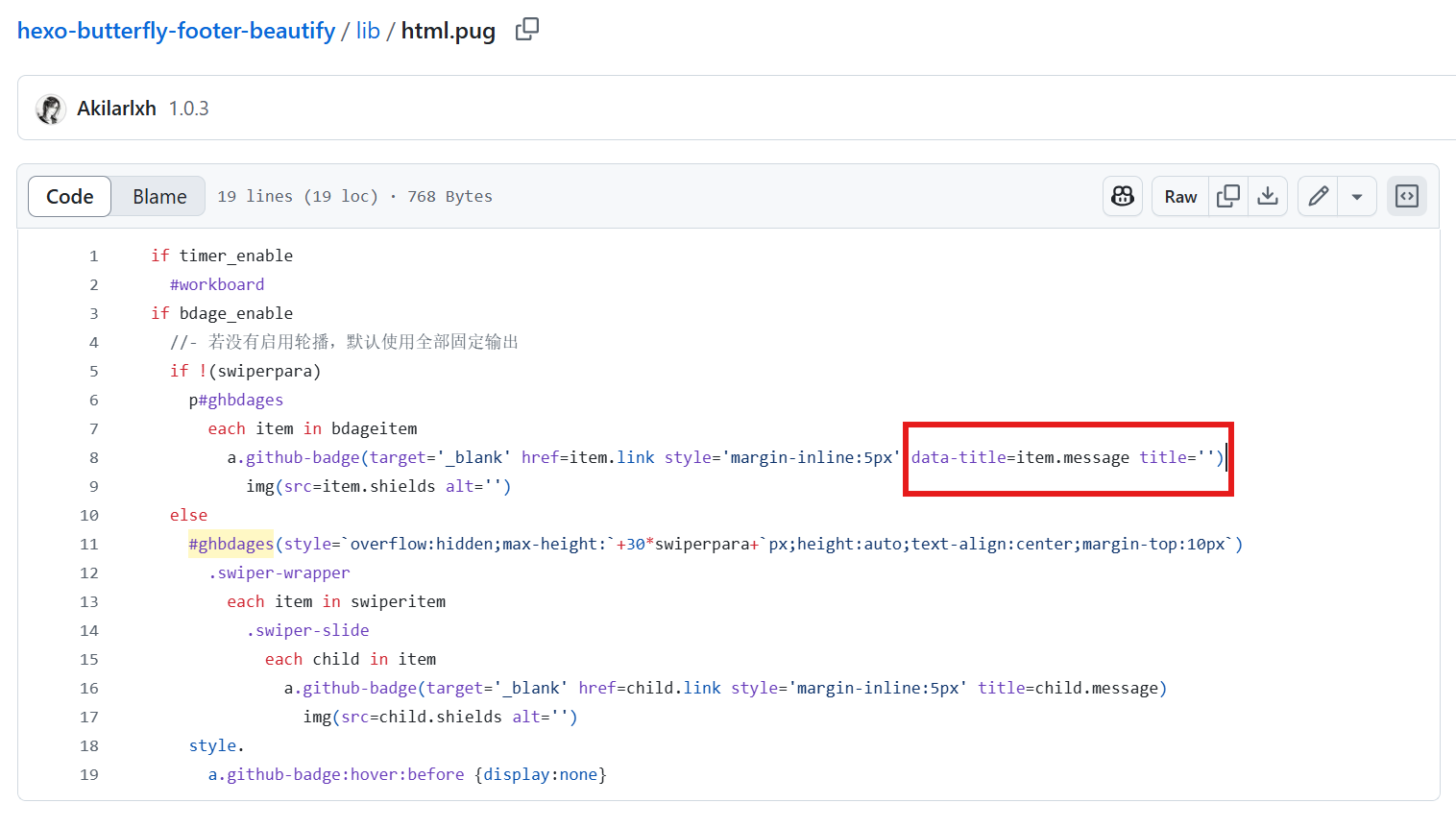Viewport: 1456px width, 828px height.
Task: Open the Copilot icon button
Action: tap(1123, 196)
